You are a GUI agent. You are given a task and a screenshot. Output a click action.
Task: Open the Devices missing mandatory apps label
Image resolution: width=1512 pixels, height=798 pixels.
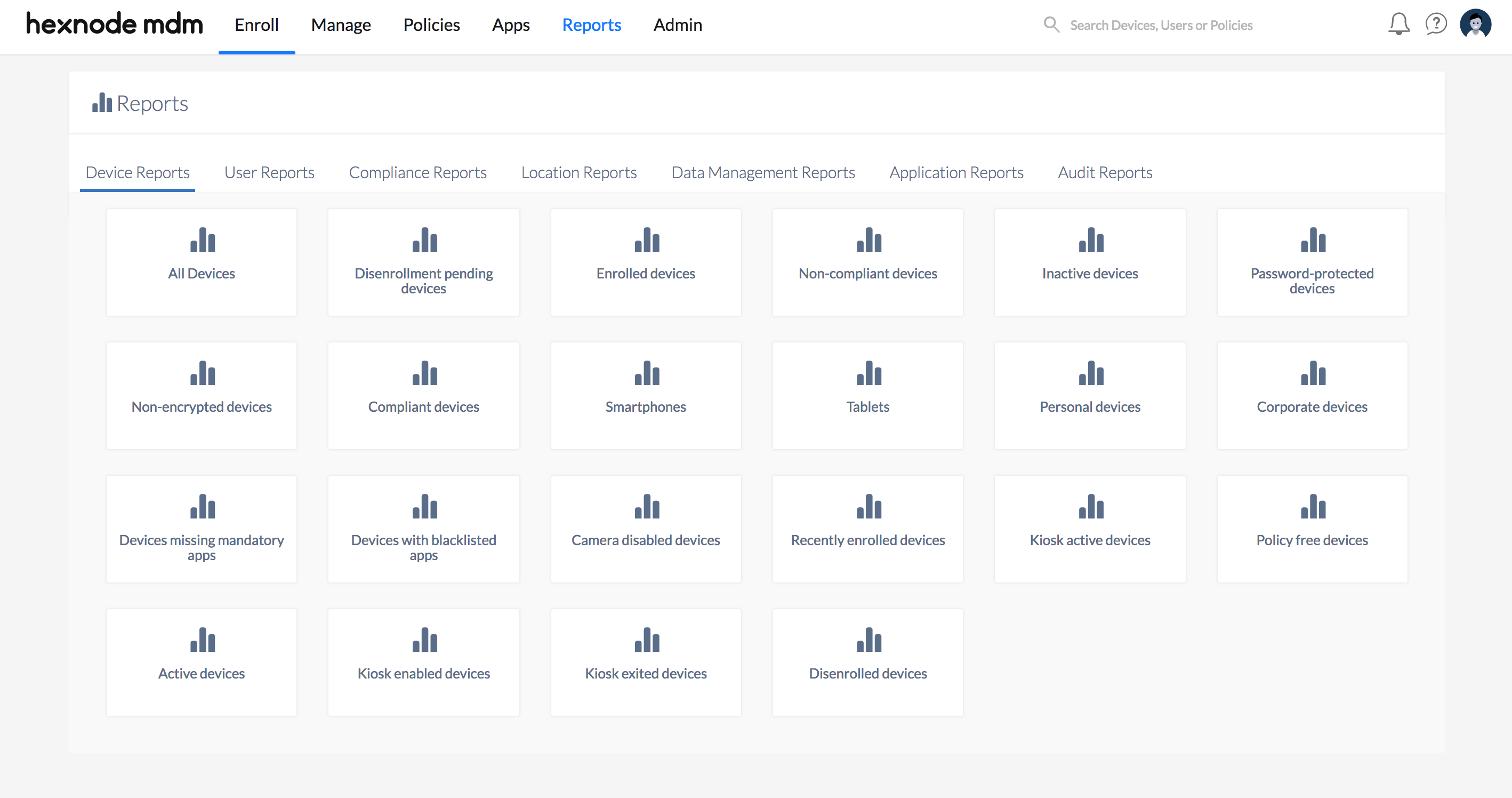coord(202,548)
